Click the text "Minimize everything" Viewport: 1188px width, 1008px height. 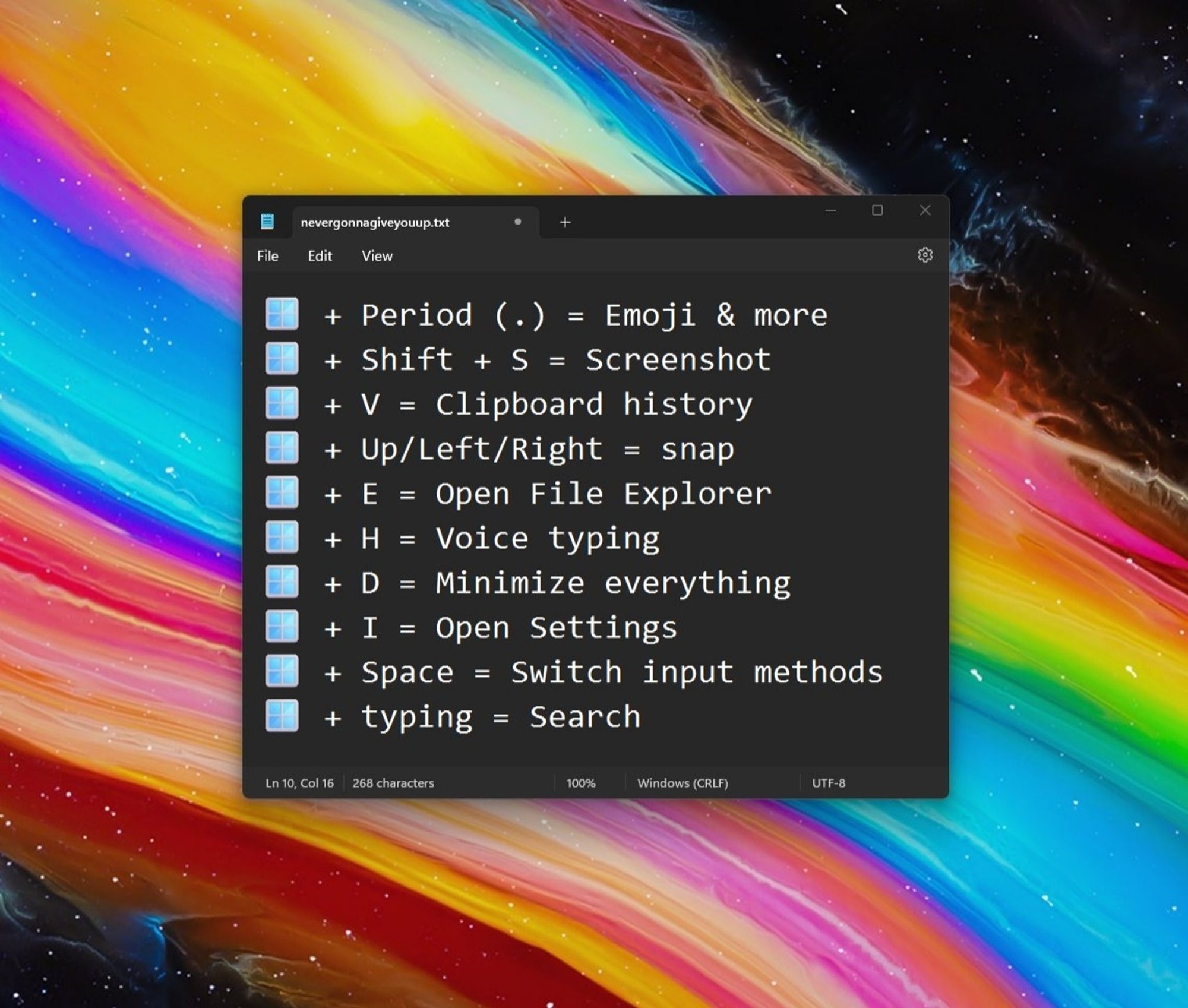[x=613, y=584]
